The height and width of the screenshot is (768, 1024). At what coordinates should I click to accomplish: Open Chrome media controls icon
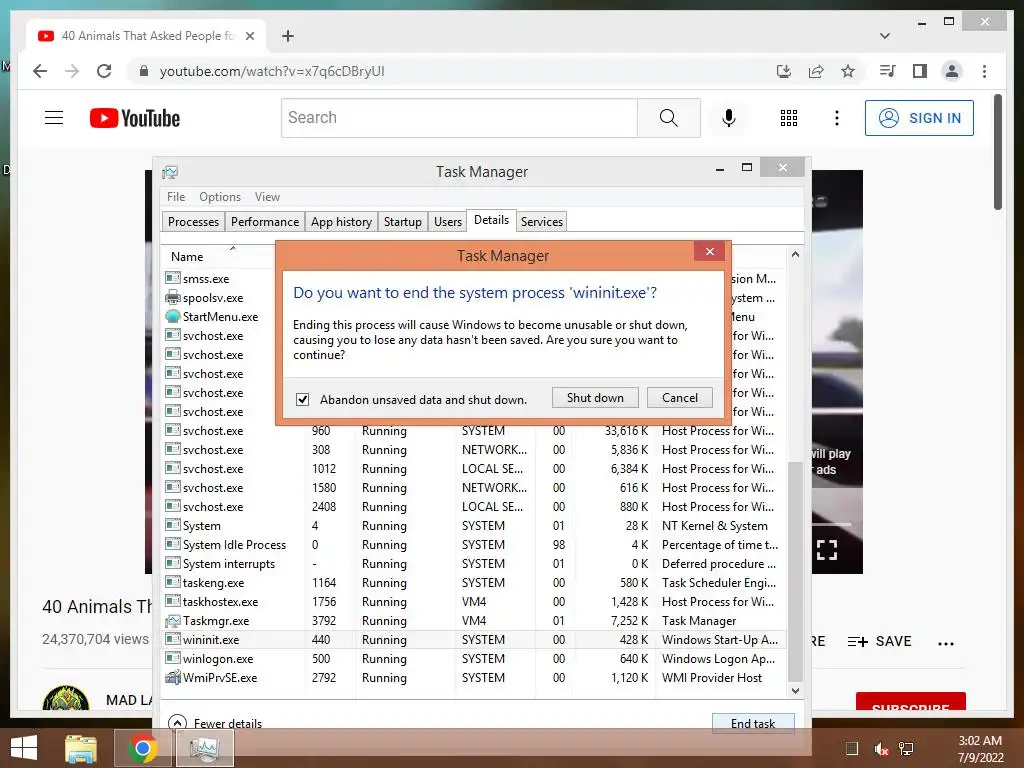coord(888,71)
